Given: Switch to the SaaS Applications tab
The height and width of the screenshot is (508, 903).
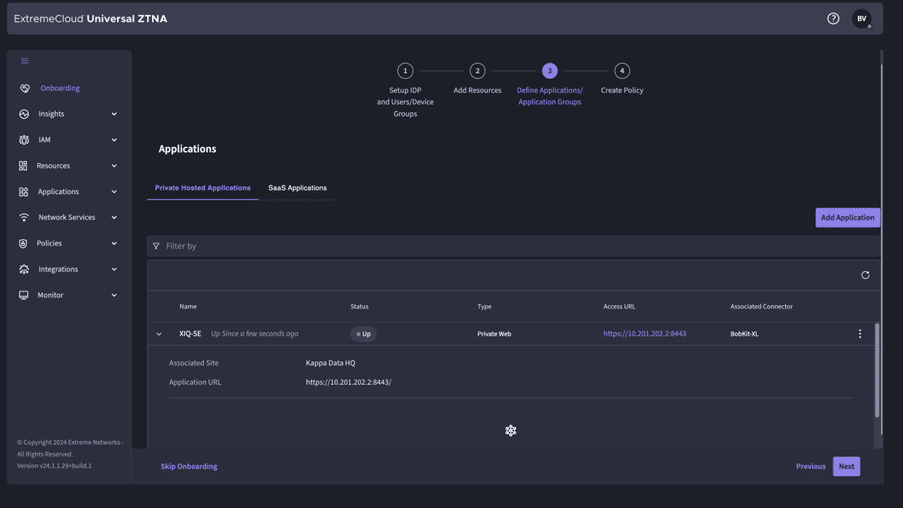Looking at the screenshot, I should (x=297, y=188).
